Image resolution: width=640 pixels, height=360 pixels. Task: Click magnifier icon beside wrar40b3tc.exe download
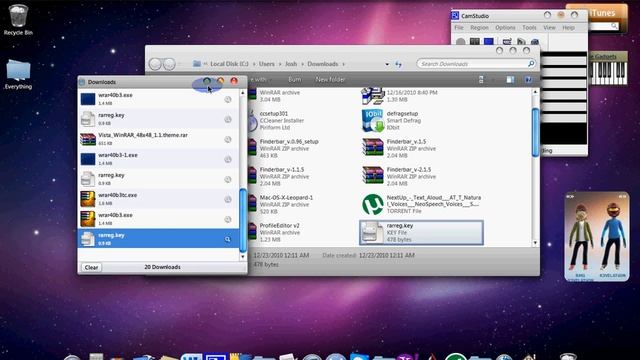point(228,200)
